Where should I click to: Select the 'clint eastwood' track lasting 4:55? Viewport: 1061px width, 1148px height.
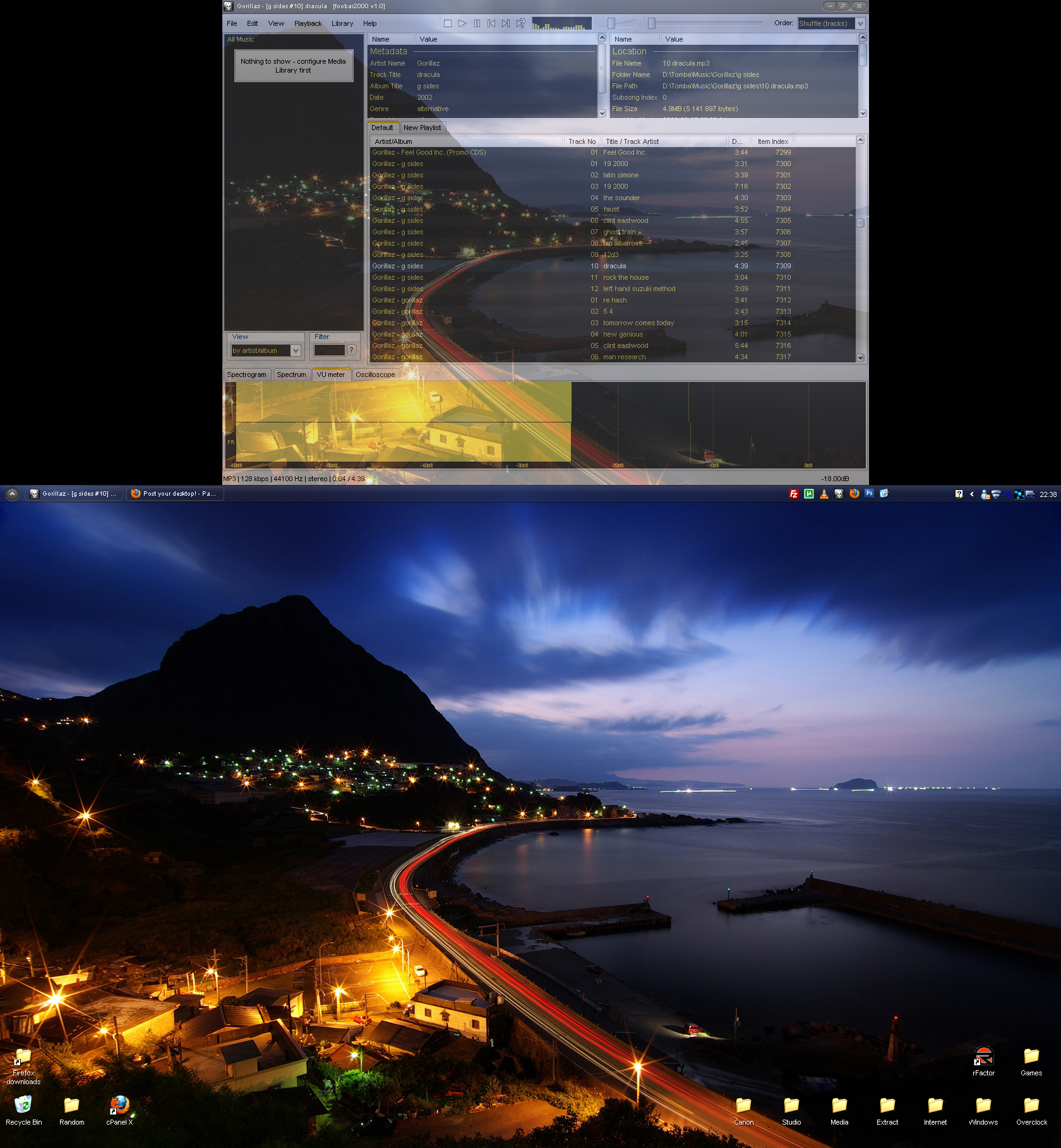(x=613, y=220)
